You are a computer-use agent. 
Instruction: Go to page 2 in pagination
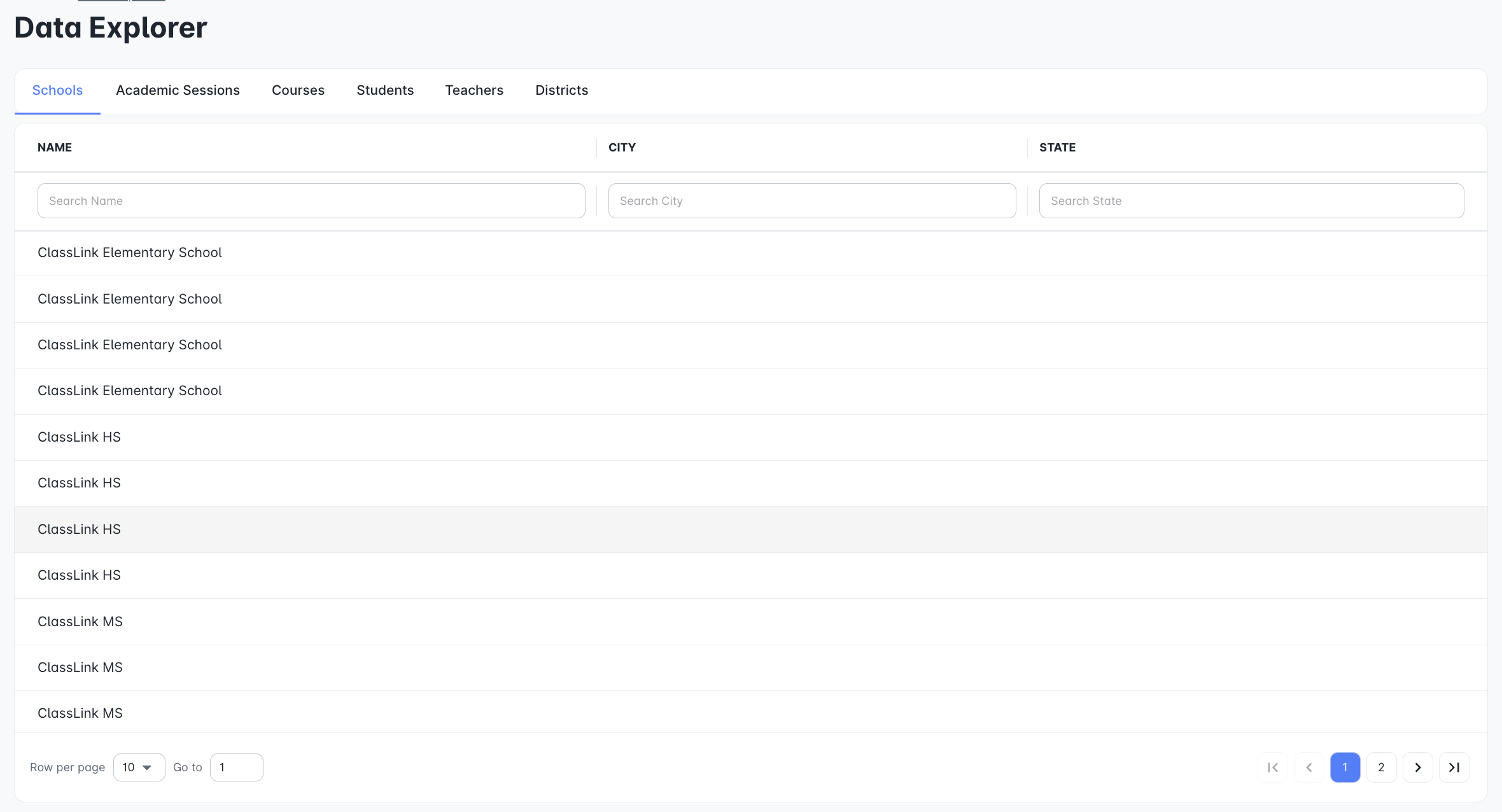[1382, 767]
